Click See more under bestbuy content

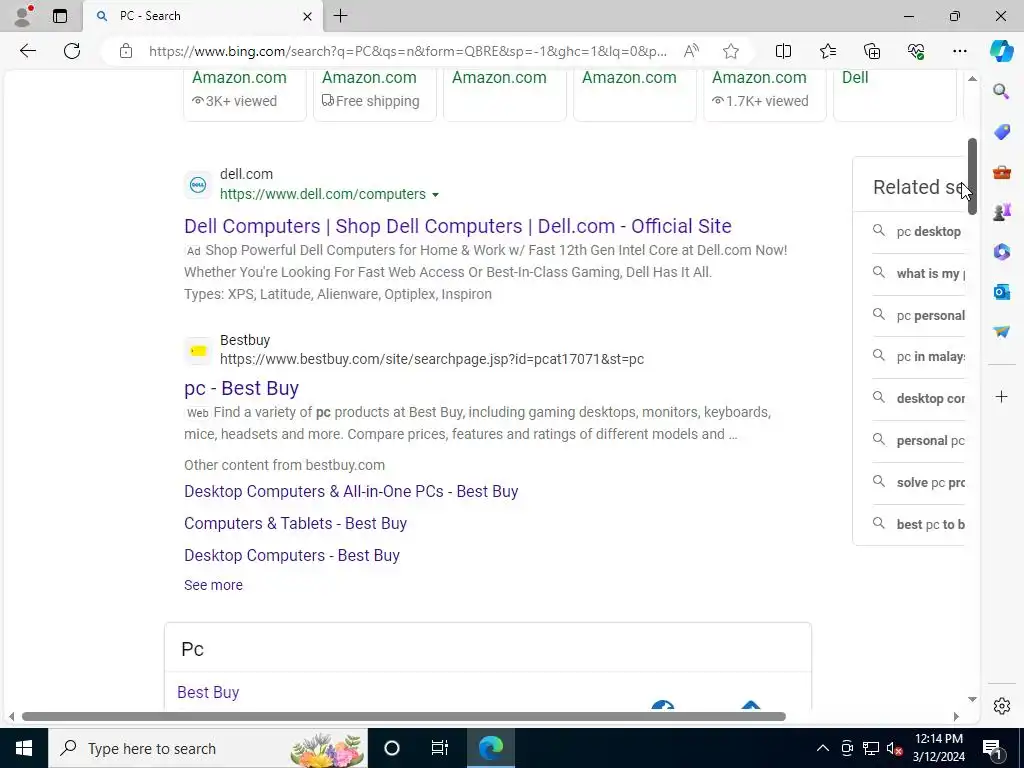tap(213, 585)
